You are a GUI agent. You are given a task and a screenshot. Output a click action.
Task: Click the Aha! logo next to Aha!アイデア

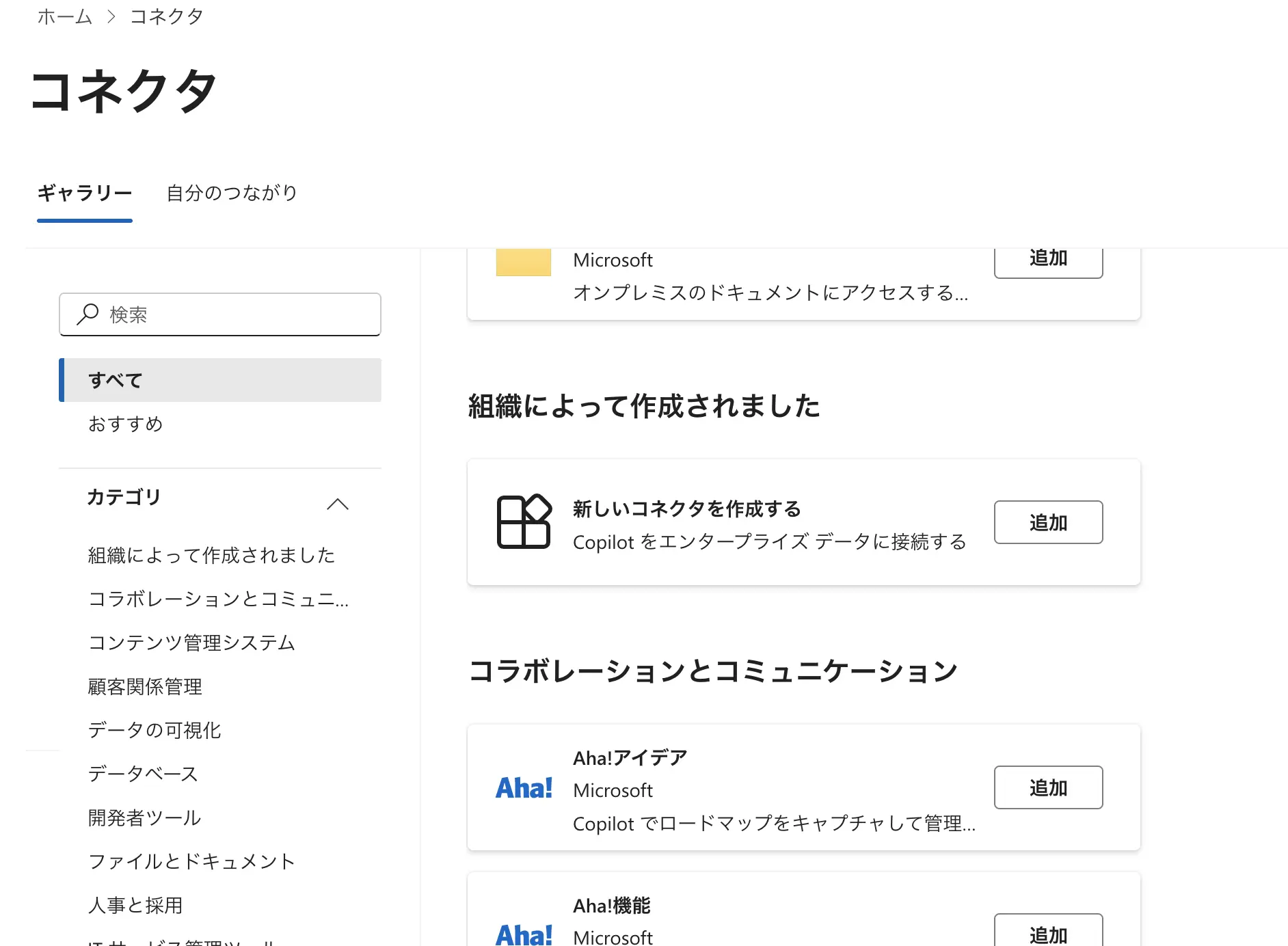click(x=524, y=788)
